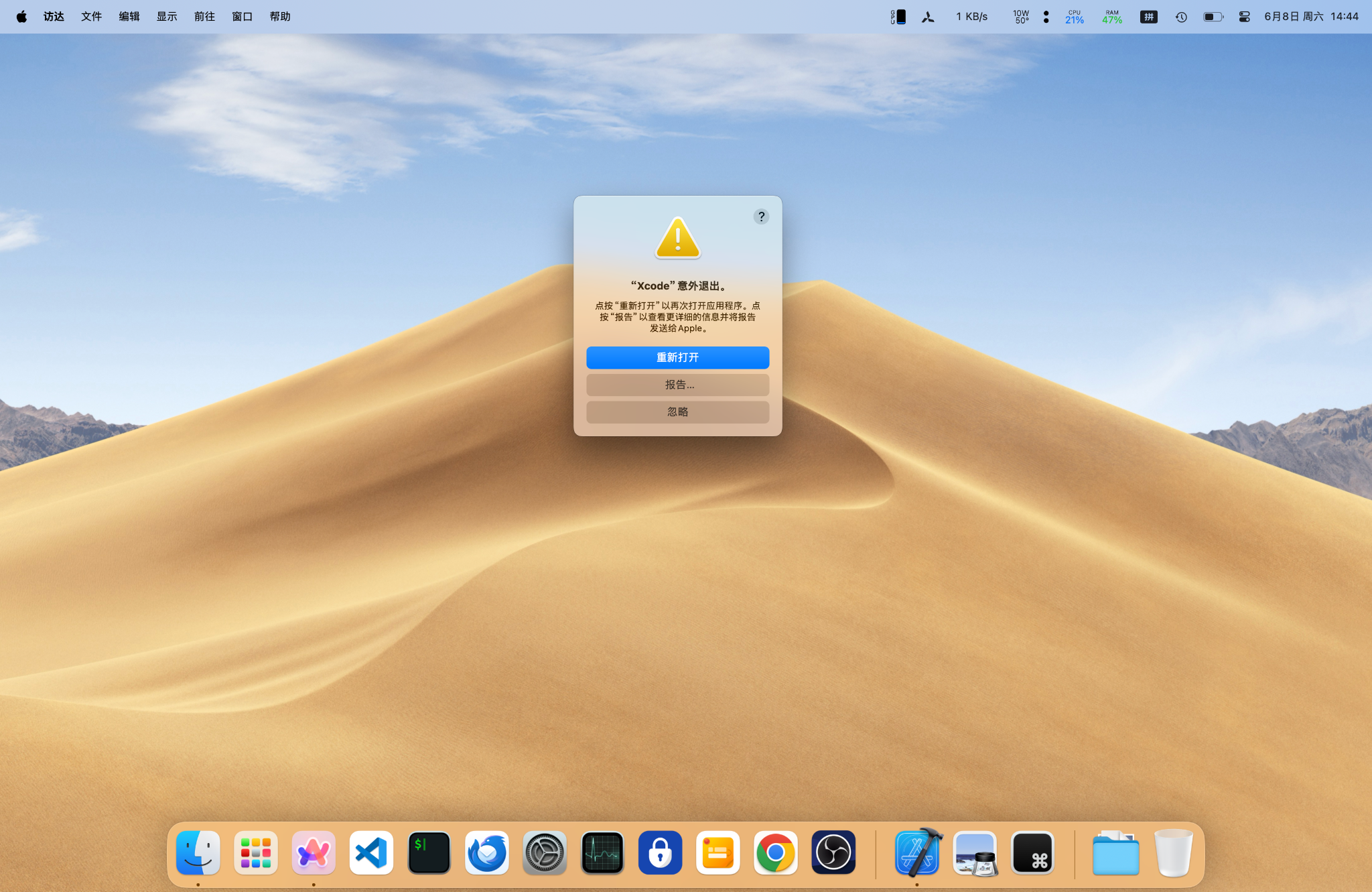Open the 拼 input source menu

click(1149, 16)
